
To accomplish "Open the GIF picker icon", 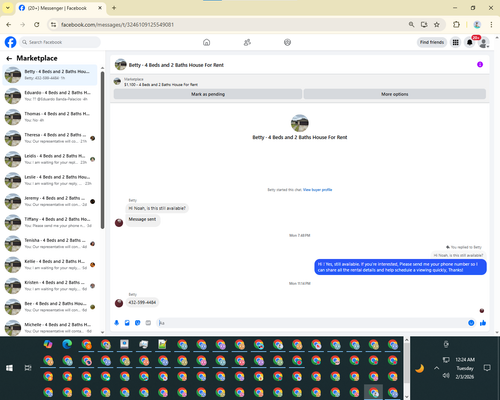I will 148,323.
